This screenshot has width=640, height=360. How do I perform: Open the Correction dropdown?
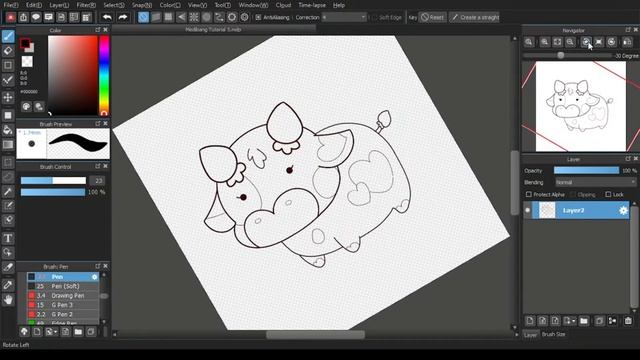[x=344, y=17]
